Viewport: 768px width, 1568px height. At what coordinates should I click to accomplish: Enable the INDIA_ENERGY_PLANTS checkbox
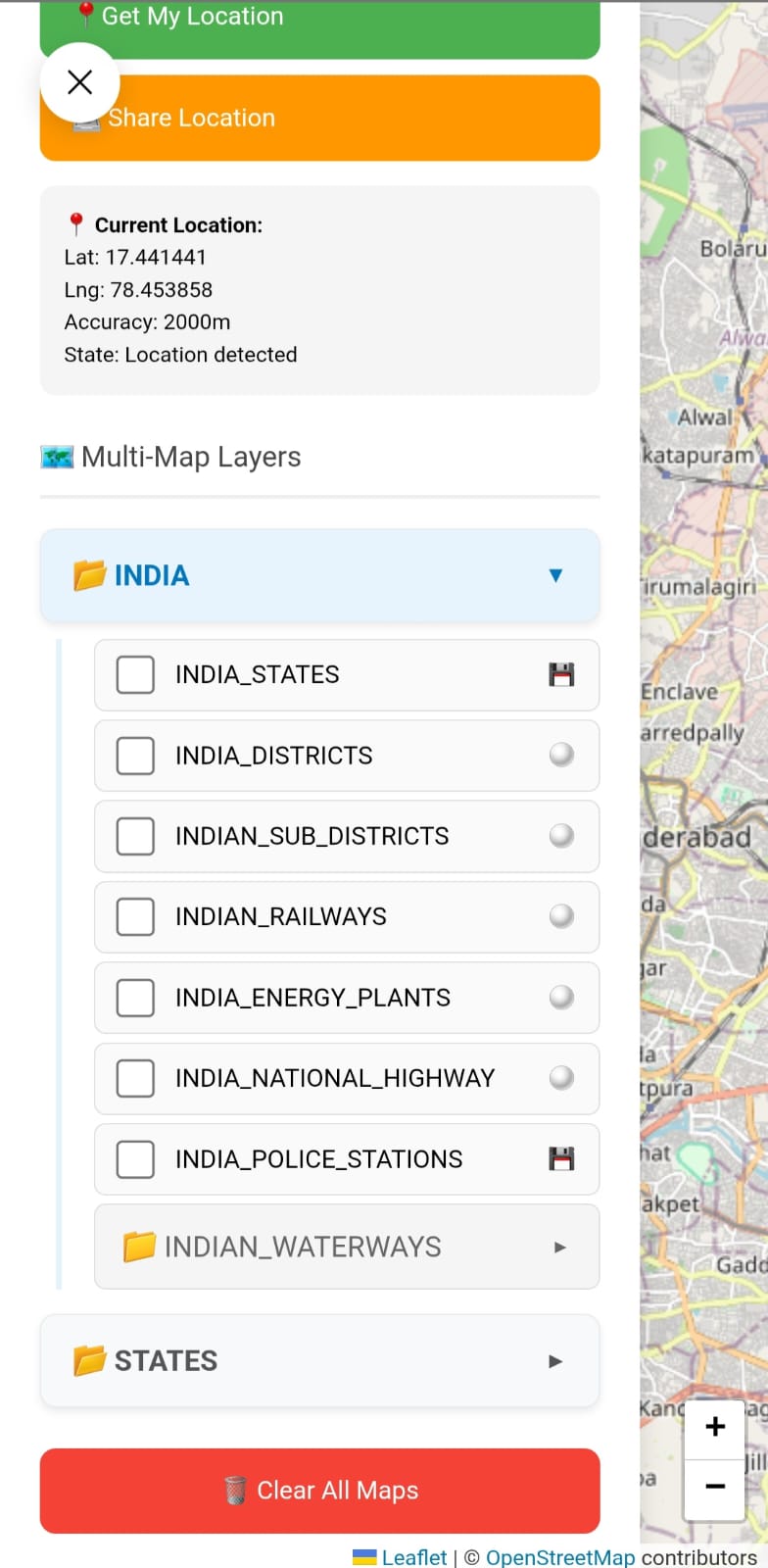click(x=135, y=998)
